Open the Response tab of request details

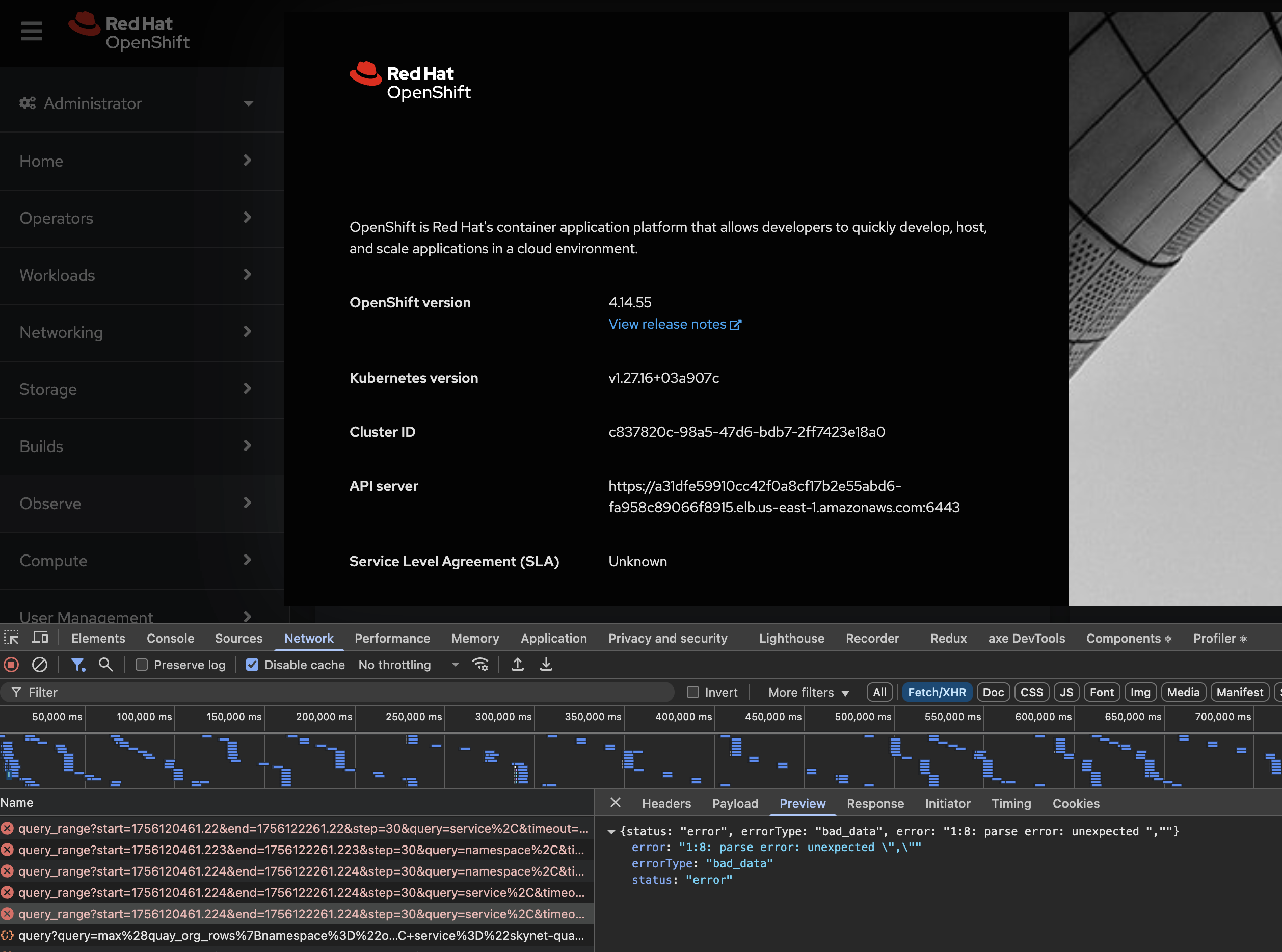[x=875, y=803]
